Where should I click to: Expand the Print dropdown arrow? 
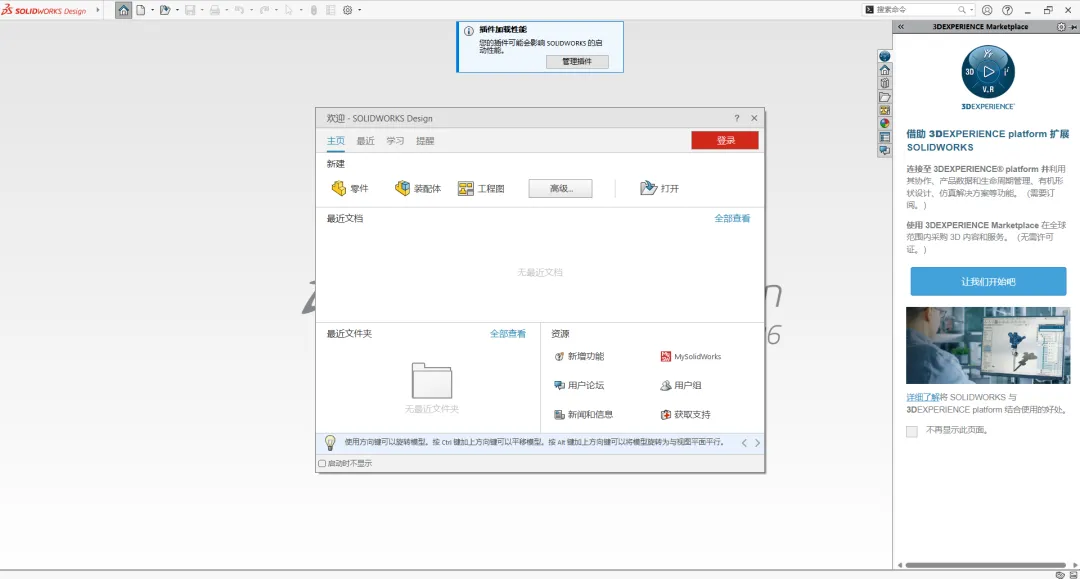point(227,10)
